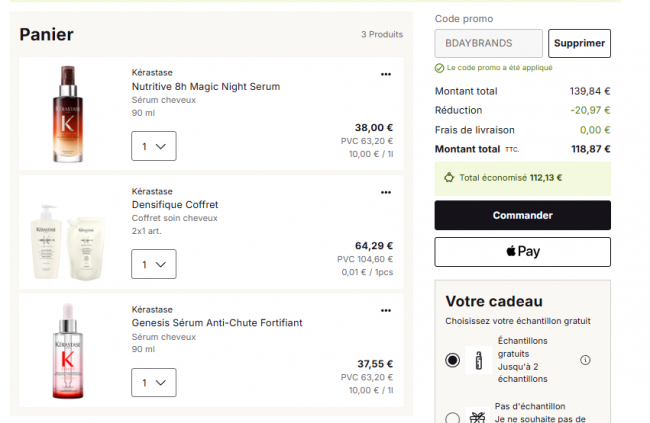Click the Frais de livraison 0,00 € value
Screen dimensions: 650x423
(x=595, y=130)
